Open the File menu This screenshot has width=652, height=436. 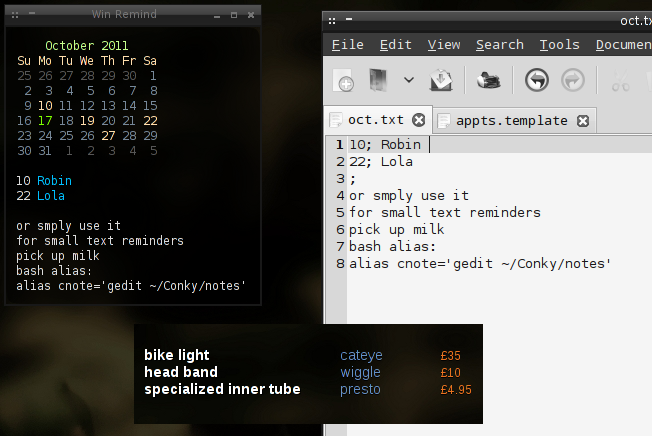point(348,44)
